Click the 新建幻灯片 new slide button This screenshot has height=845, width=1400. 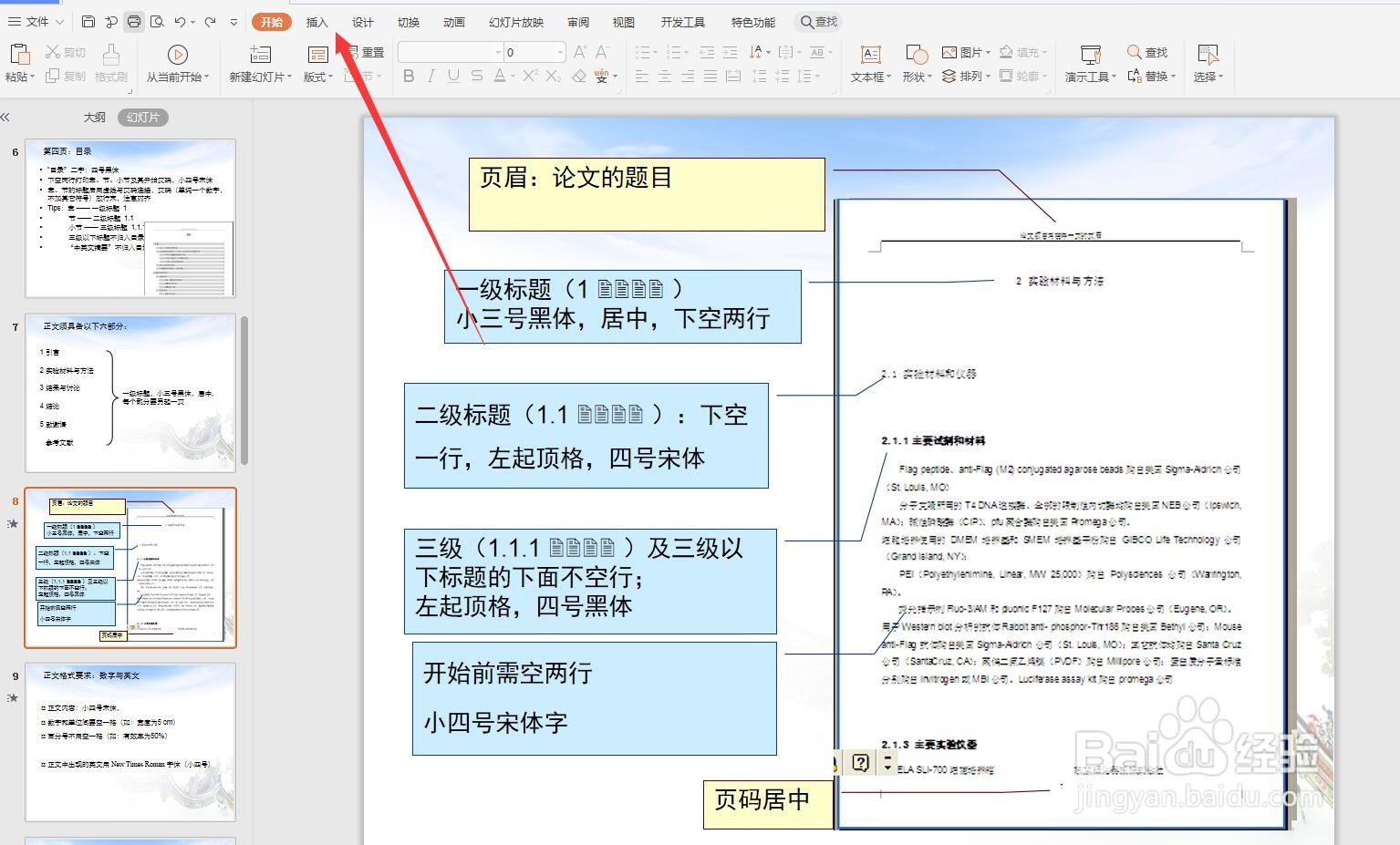[259, 64]
